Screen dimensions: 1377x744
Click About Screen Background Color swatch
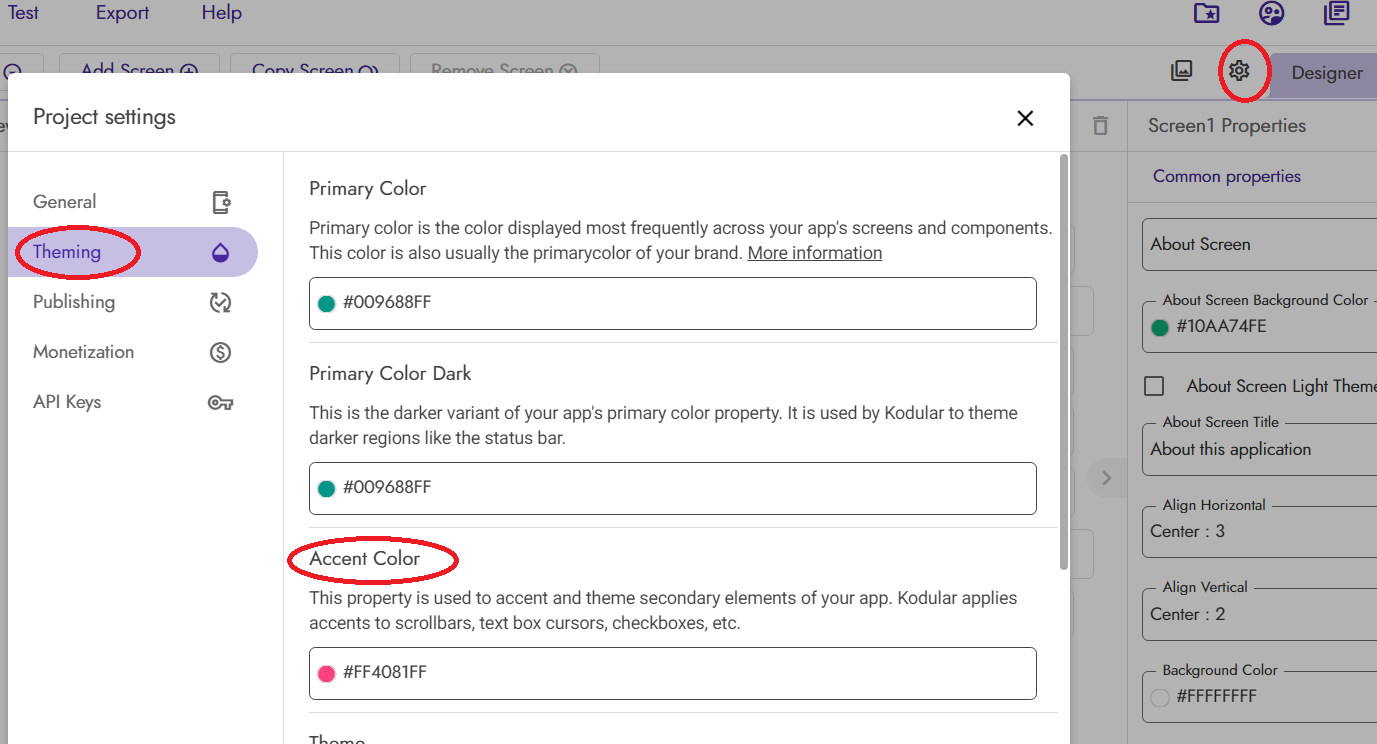click(1160, 327)
